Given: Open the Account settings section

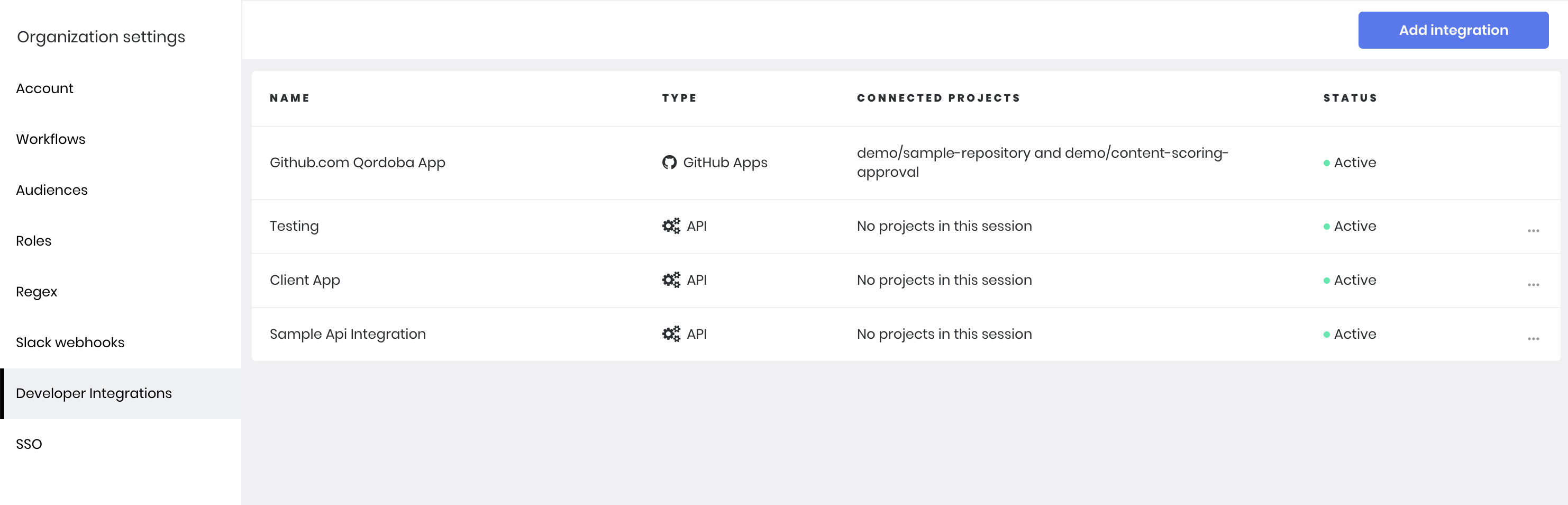Looking at the screenshot, I should [x=44, y=88].
